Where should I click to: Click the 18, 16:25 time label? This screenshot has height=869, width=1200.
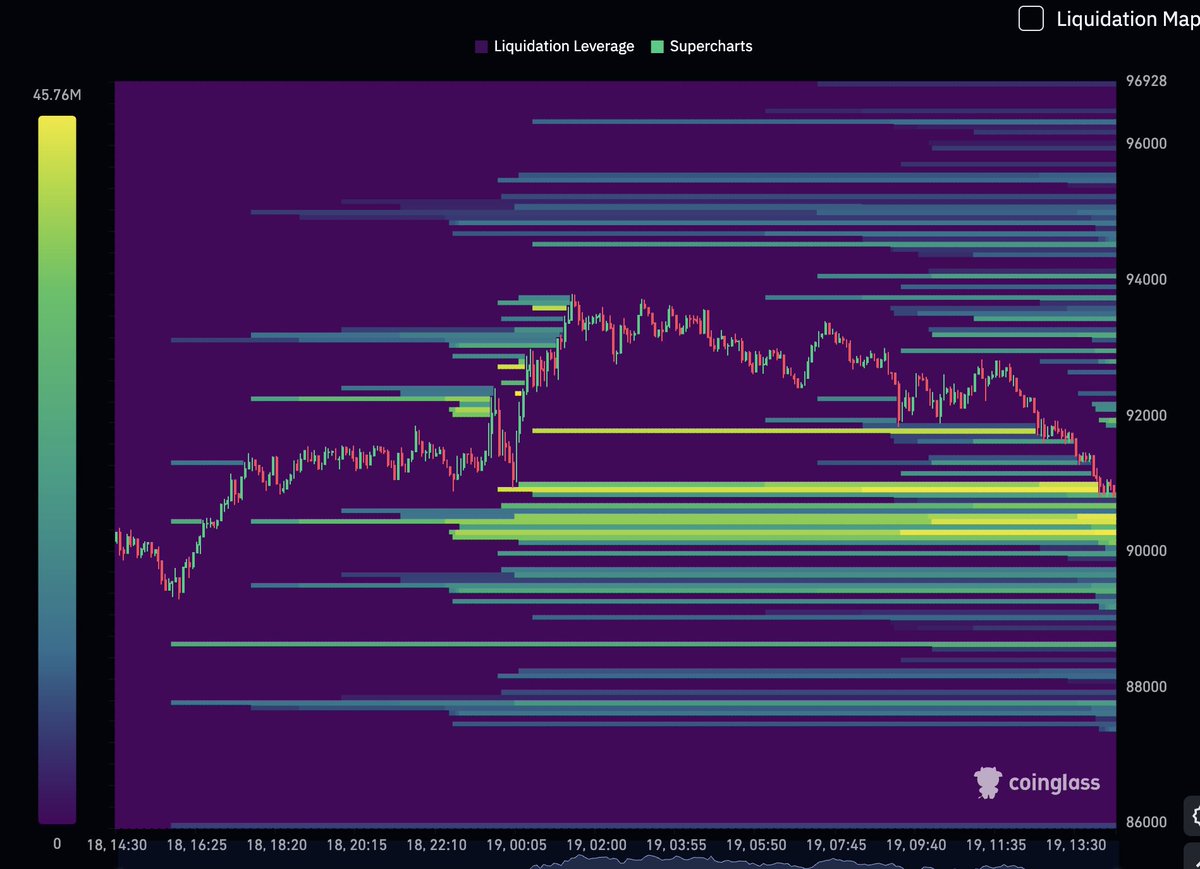tap(197, 845)
